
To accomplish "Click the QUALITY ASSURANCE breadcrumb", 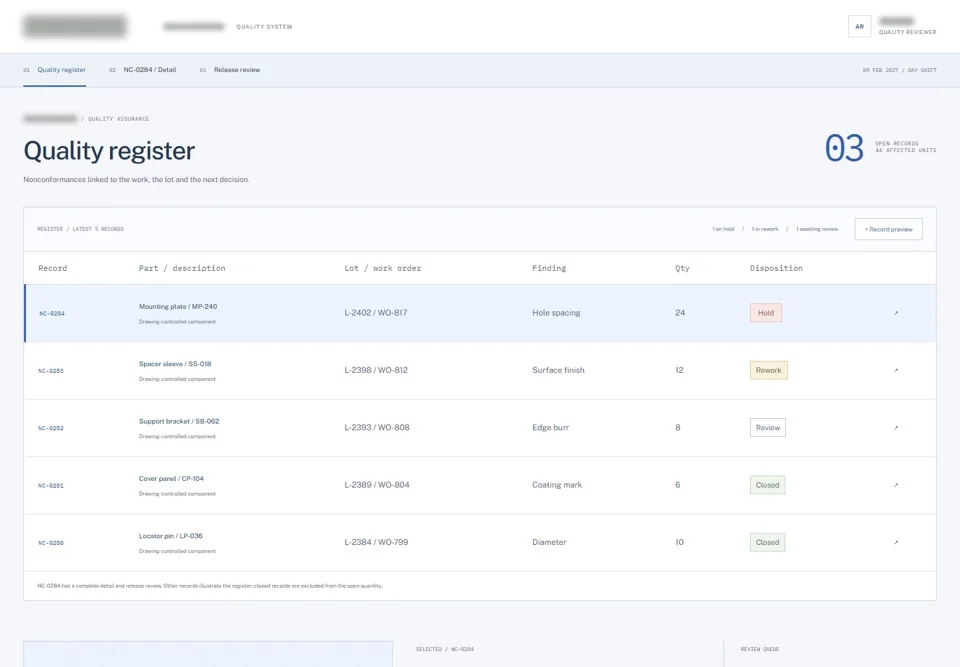I will click(118, 119).
